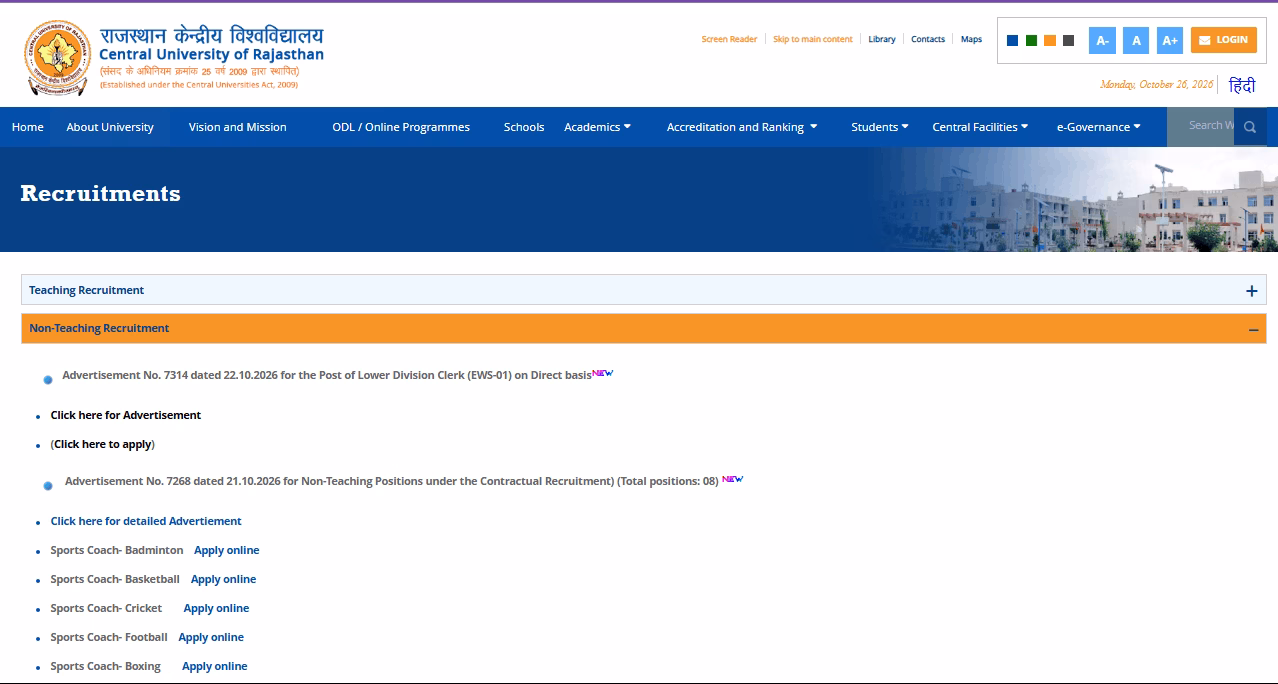Reset font size with A button
The height and width of the screenshot is (684, 1278).
[1136, 40]
